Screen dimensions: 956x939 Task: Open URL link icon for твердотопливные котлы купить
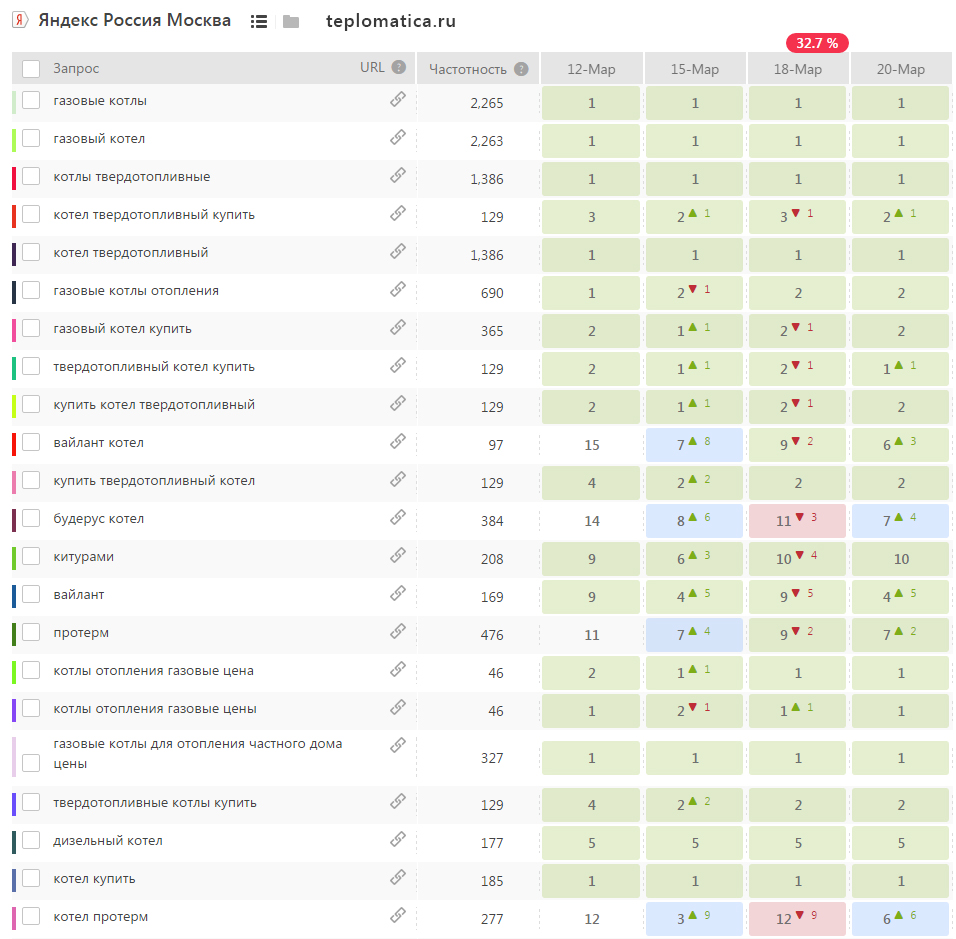(398, 801)
